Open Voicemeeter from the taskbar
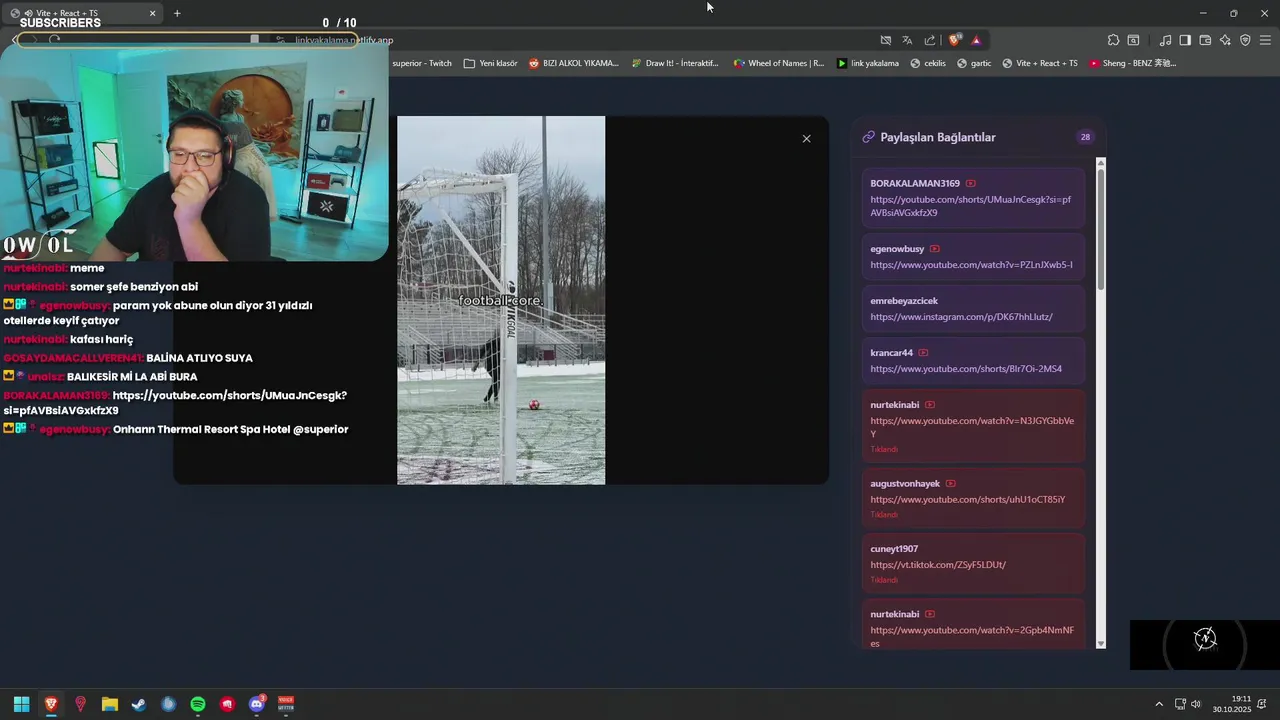 tap(286, 704)
